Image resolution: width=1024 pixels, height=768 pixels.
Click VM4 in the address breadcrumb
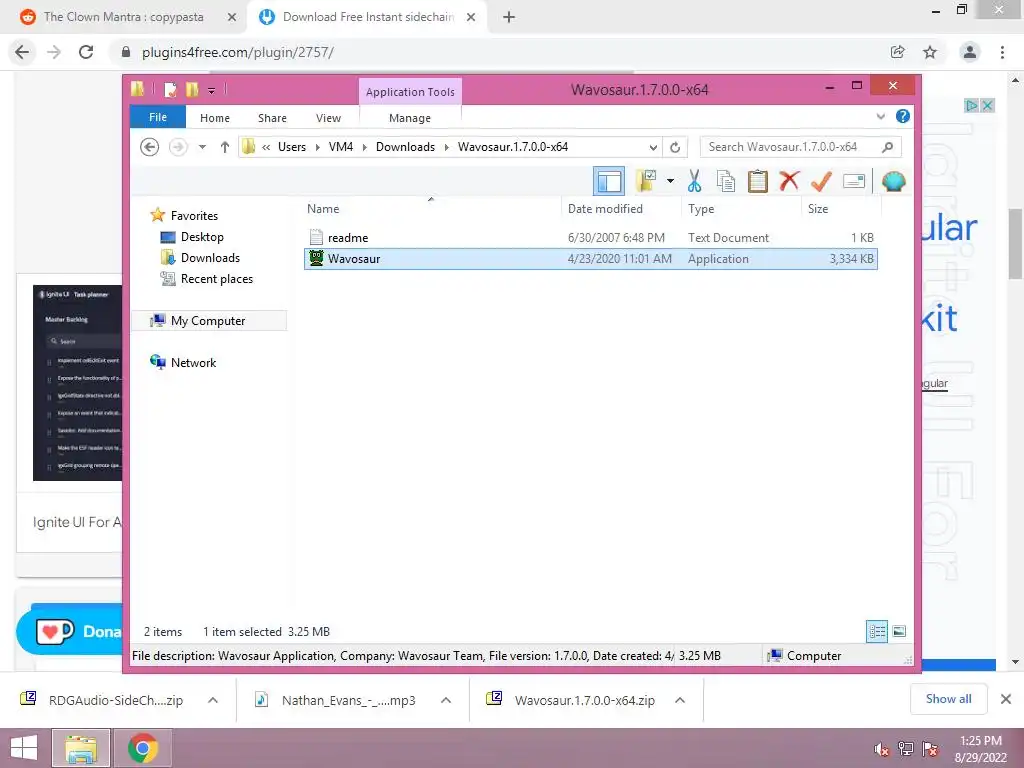(x=341, y=147)
